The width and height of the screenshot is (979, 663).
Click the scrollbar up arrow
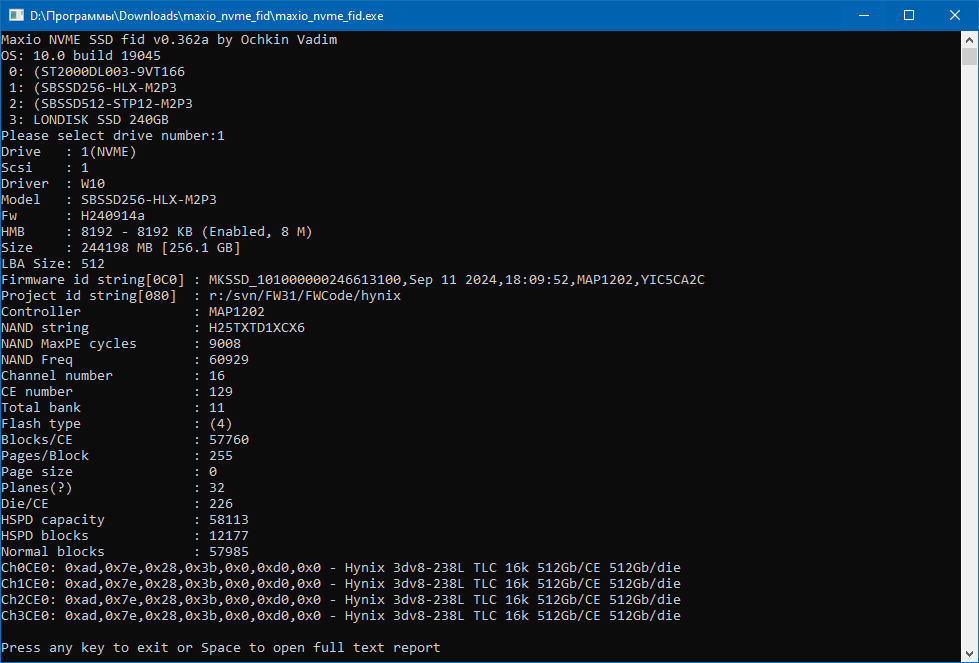969,40
